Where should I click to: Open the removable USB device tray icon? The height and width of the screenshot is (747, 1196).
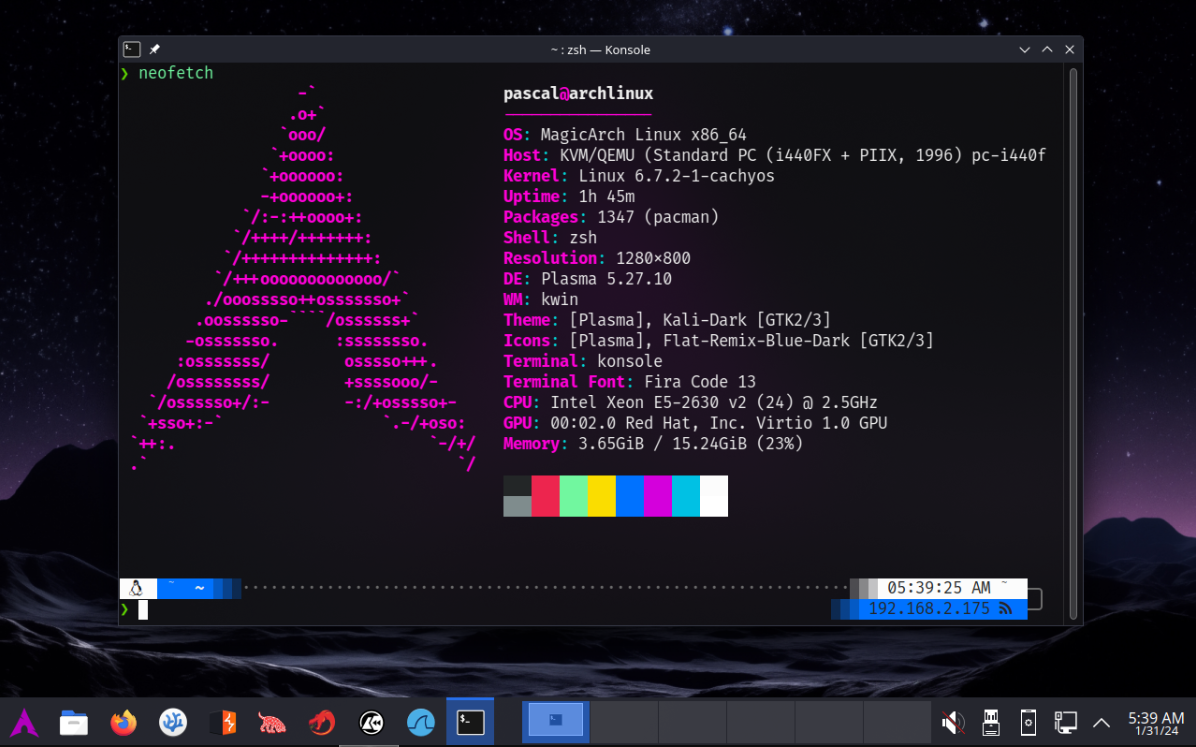(x=991, y=722)
